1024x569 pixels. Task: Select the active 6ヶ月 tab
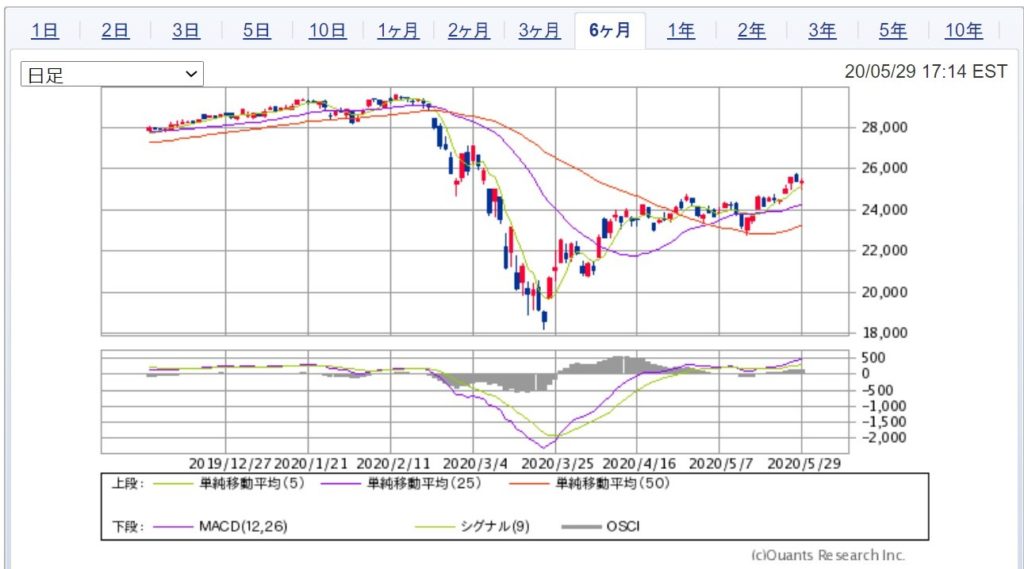(610, 31)
